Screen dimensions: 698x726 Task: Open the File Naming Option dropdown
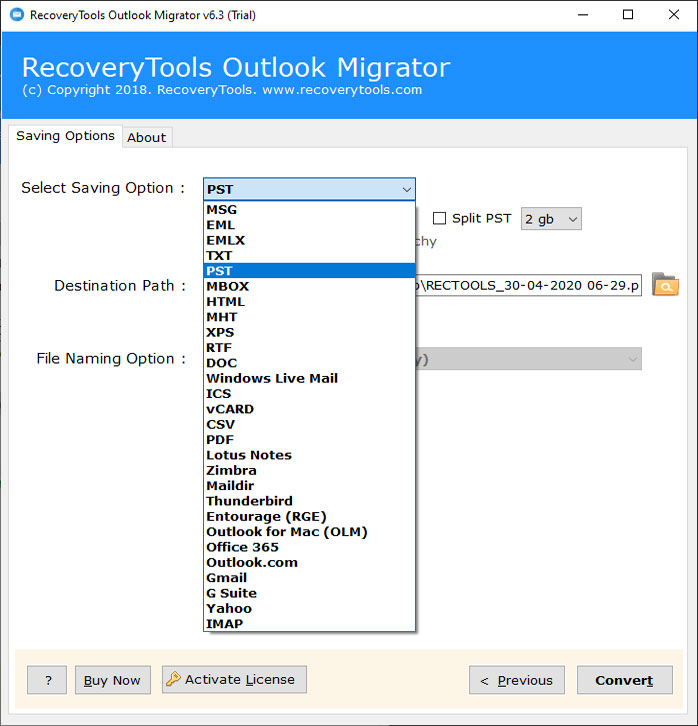tap(529, 359)
